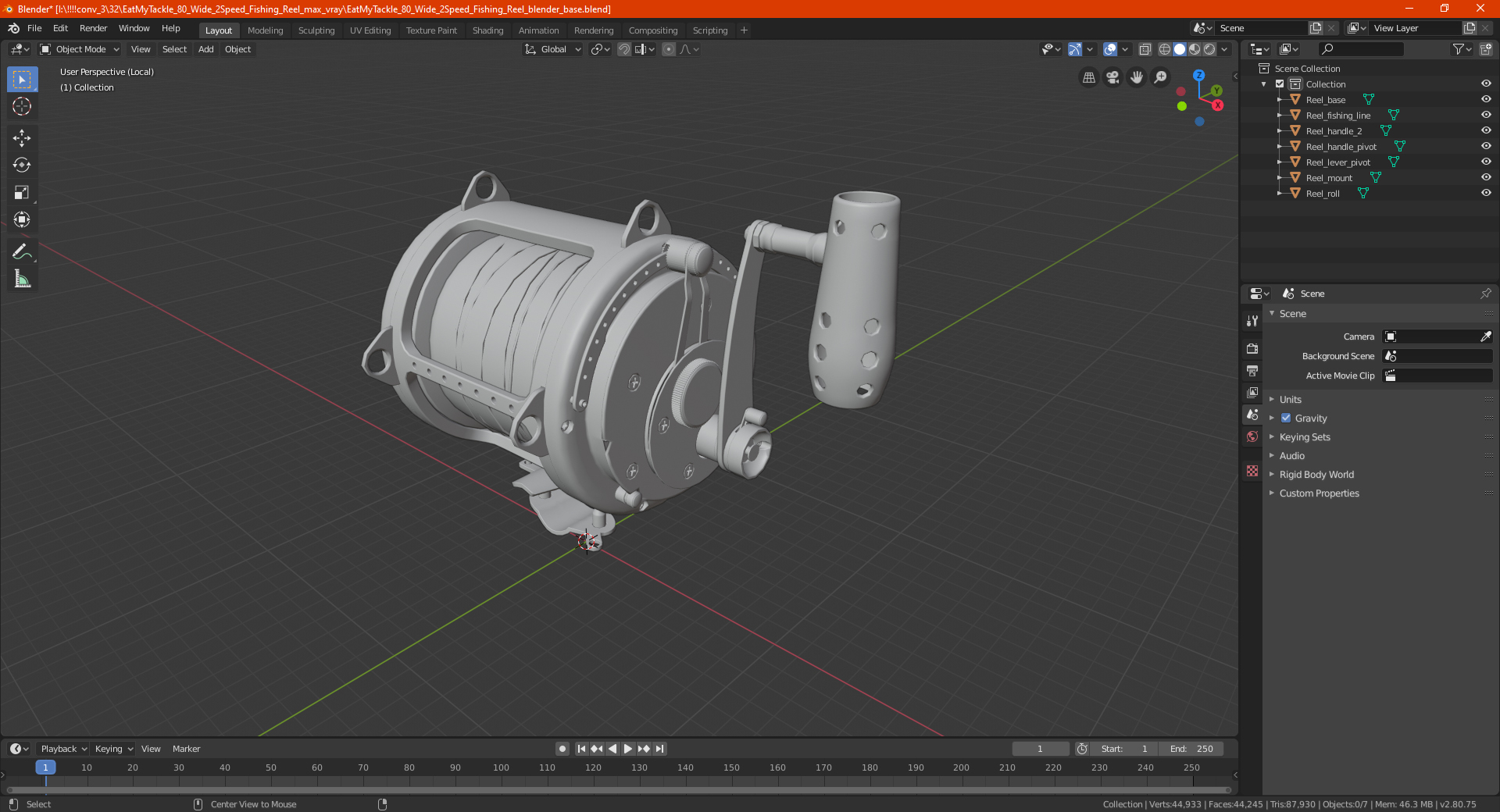Pin the Scene properties panel
This screenshot has width=1500, height=812.
tap(1486, 294)
